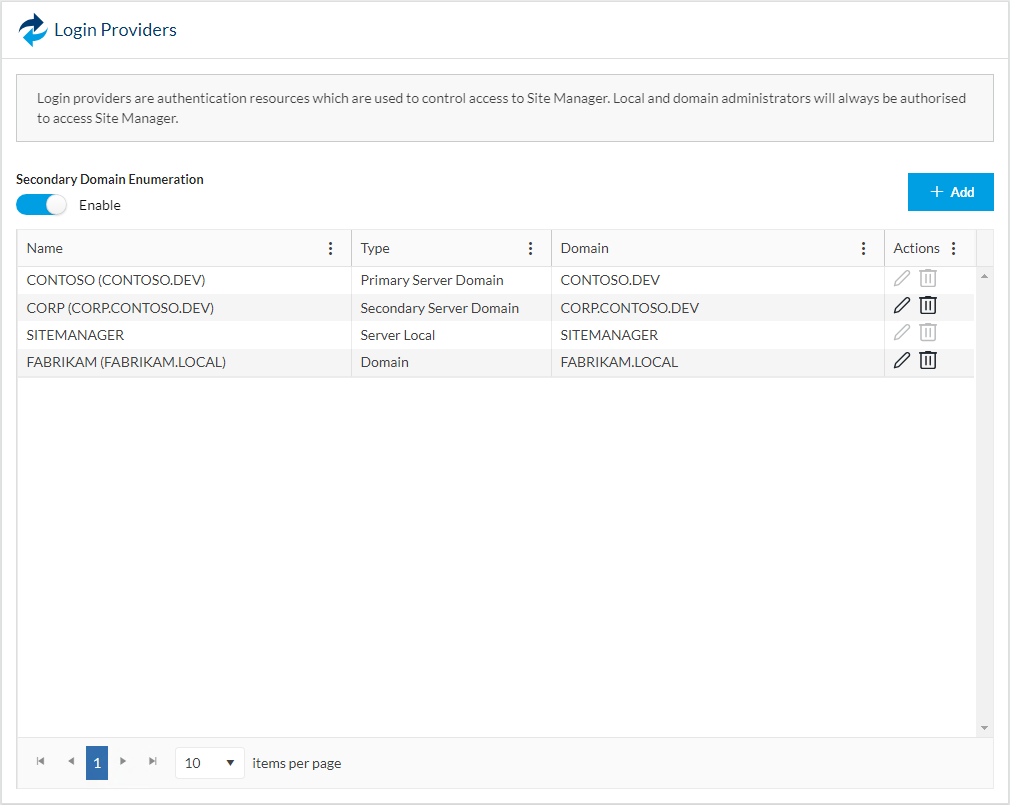Click the Add button

[x=950, y=192]
